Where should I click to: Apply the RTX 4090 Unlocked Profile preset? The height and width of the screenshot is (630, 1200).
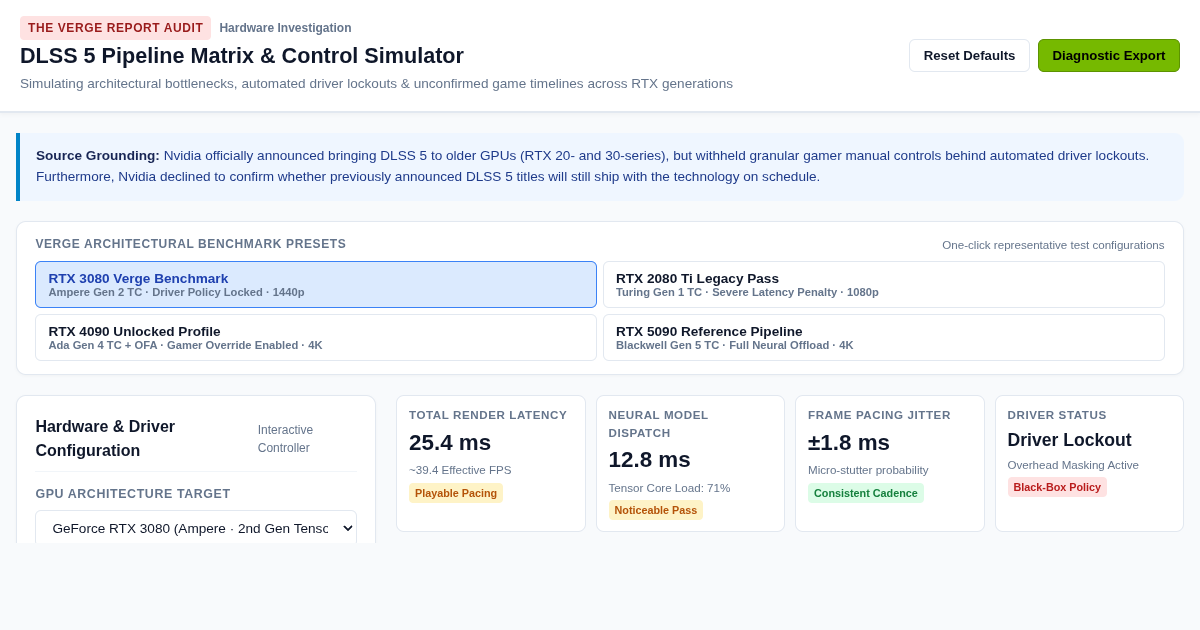[316, 338]
